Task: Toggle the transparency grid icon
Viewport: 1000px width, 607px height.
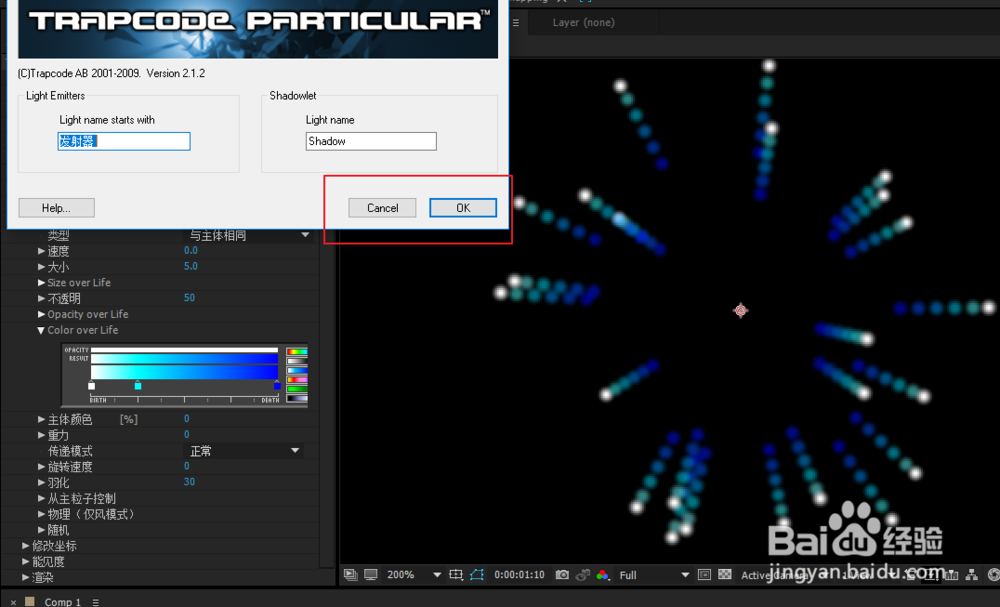Action: click(724, 574)
